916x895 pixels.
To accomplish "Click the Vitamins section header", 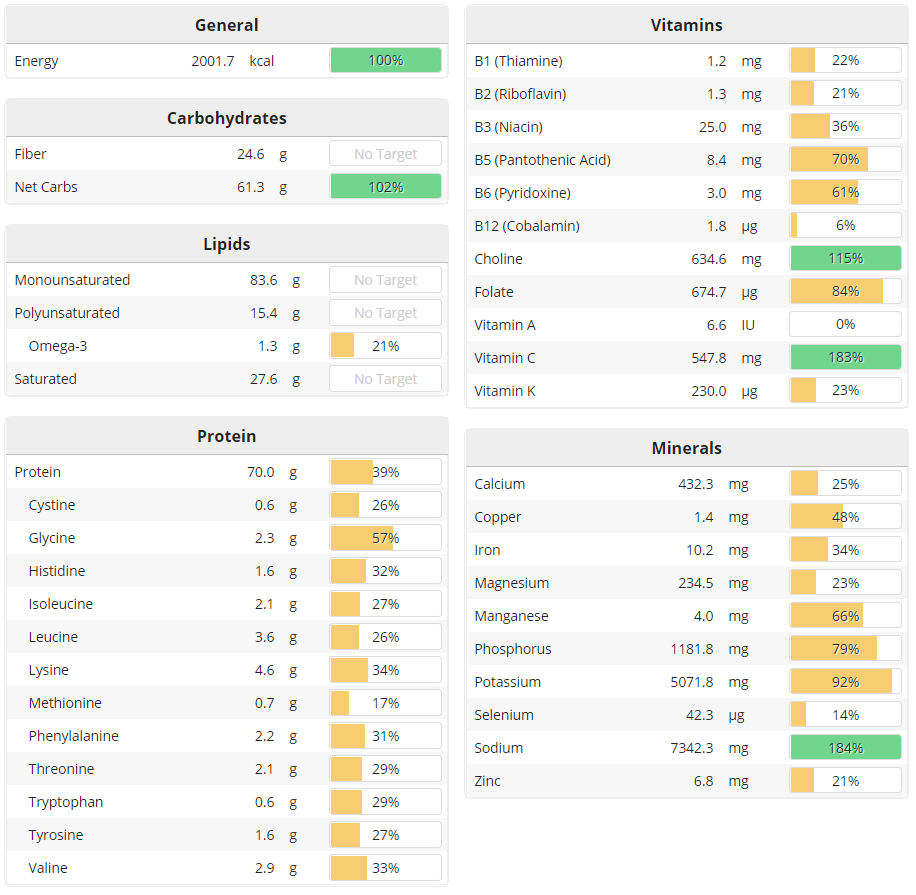I will click(686, 25).
